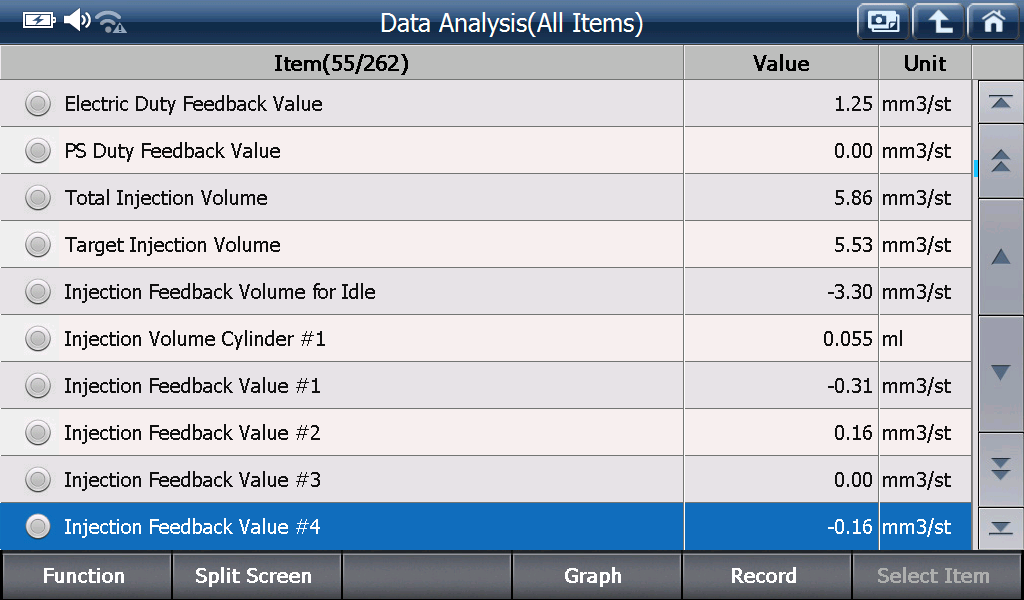Toggle Injection Feedback Value #4 radio button
1024x600 pixels.
point(38,526)
